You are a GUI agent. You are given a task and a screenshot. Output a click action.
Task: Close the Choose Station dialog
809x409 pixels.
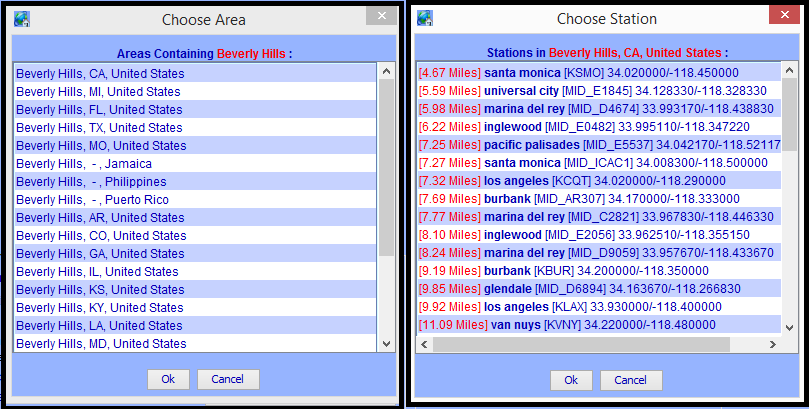[784, 15]
